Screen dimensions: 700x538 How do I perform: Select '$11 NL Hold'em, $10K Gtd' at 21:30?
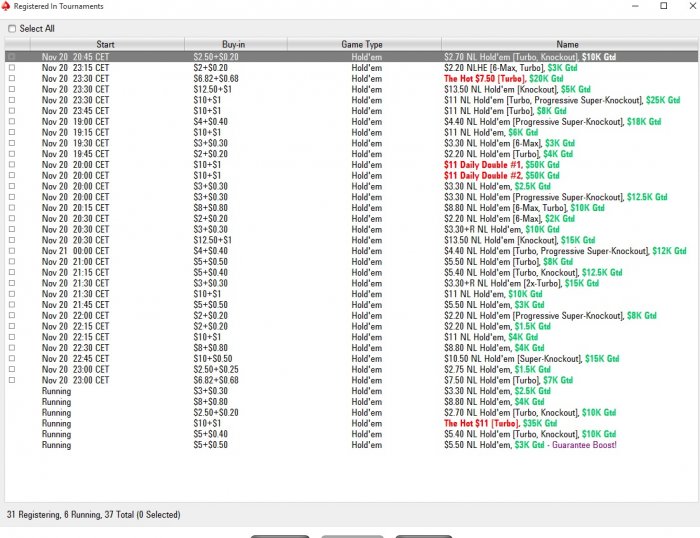493,294
